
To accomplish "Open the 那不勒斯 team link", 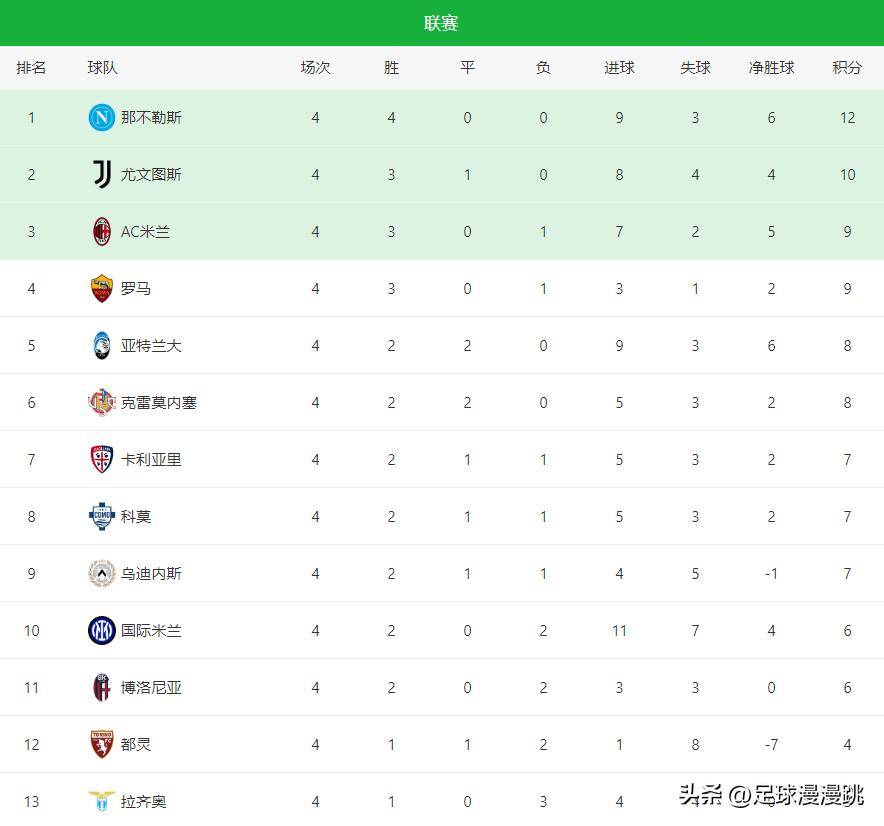I will (x=151, y=118).
